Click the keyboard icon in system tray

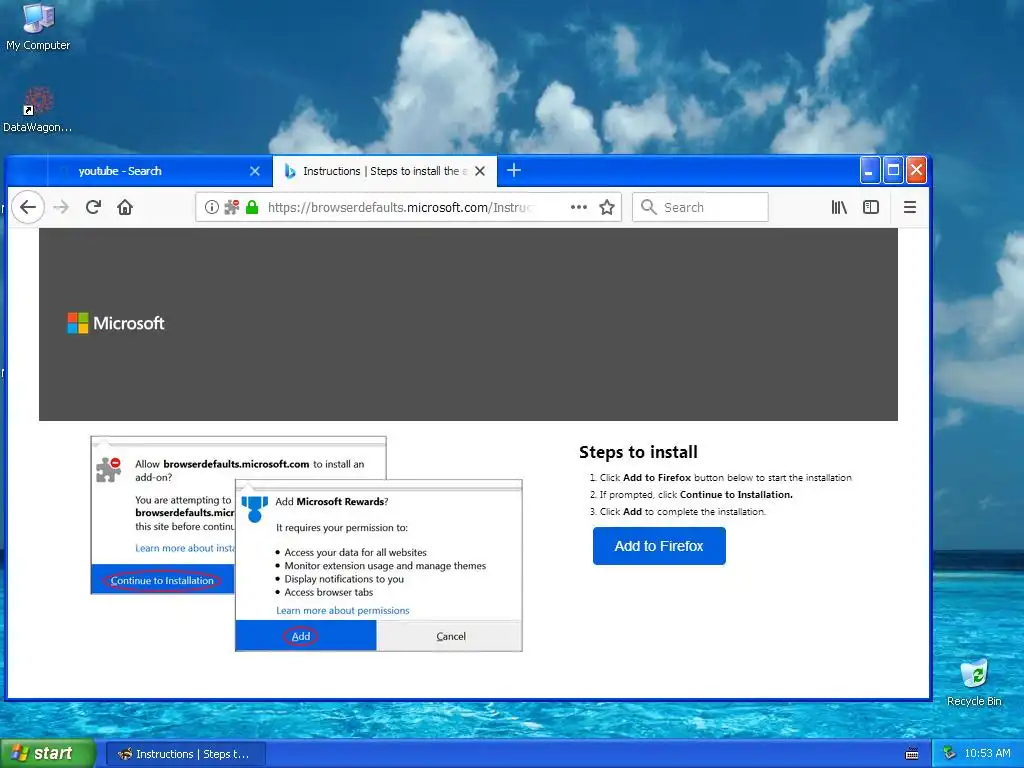[x=912, y=754]
